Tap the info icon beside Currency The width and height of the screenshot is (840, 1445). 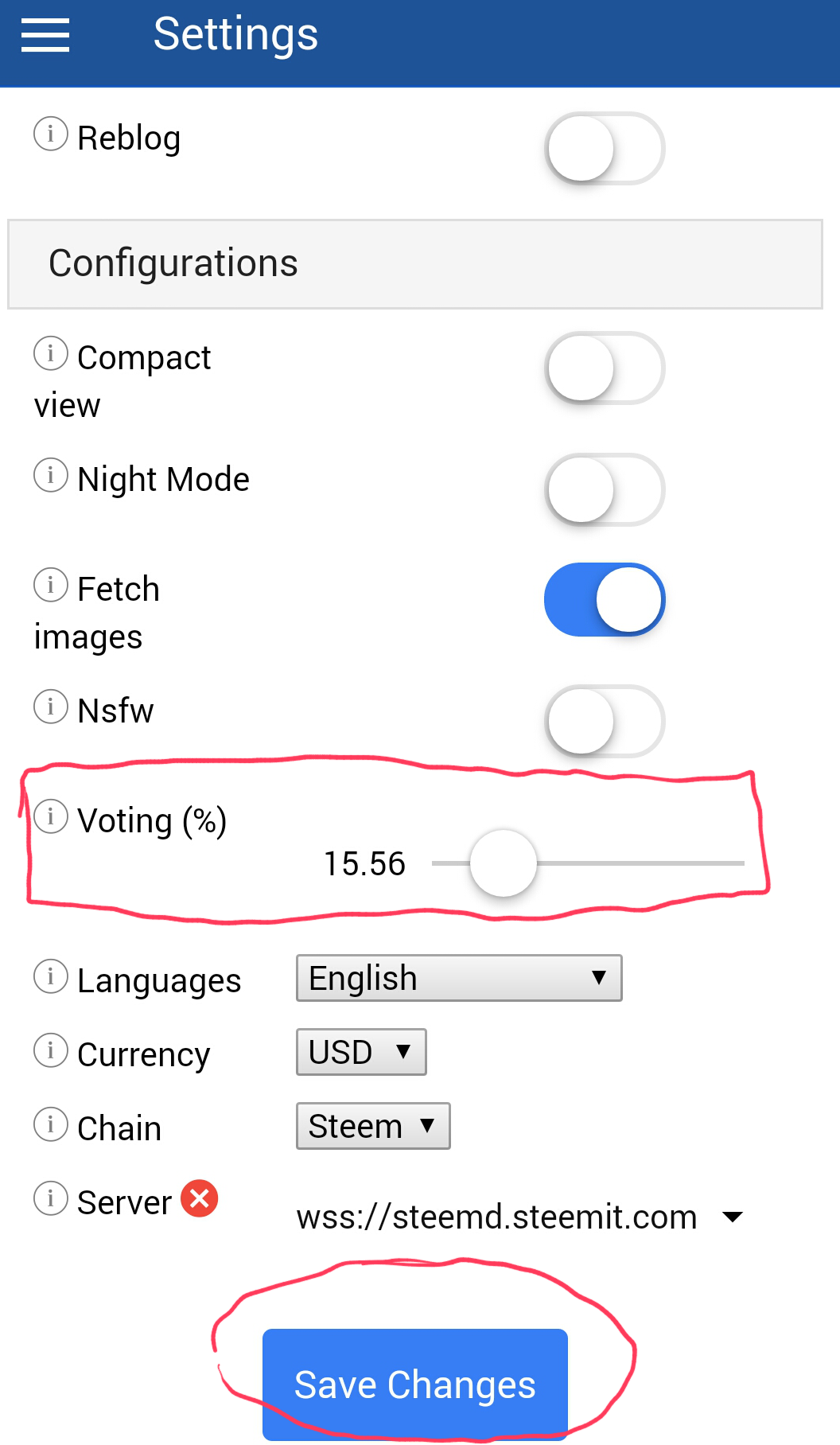(51, 1050)
